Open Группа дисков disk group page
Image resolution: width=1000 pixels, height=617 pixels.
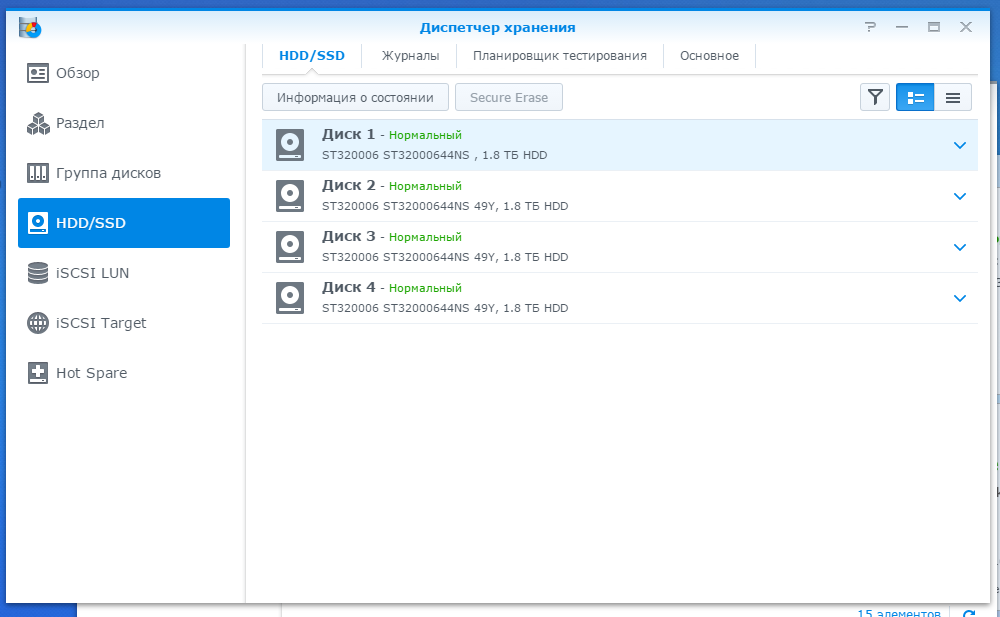[124, 173]
